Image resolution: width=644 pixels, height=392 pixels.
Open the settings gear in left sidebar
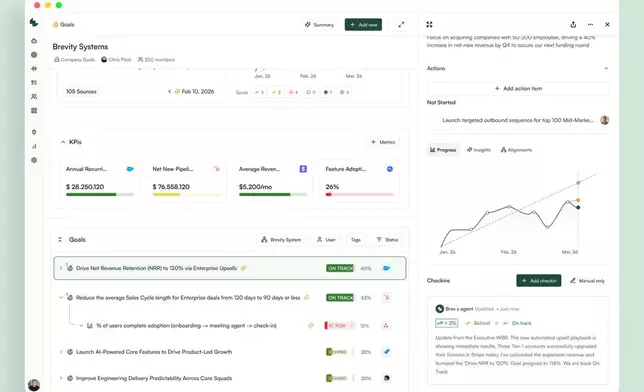tap(34, 160)
